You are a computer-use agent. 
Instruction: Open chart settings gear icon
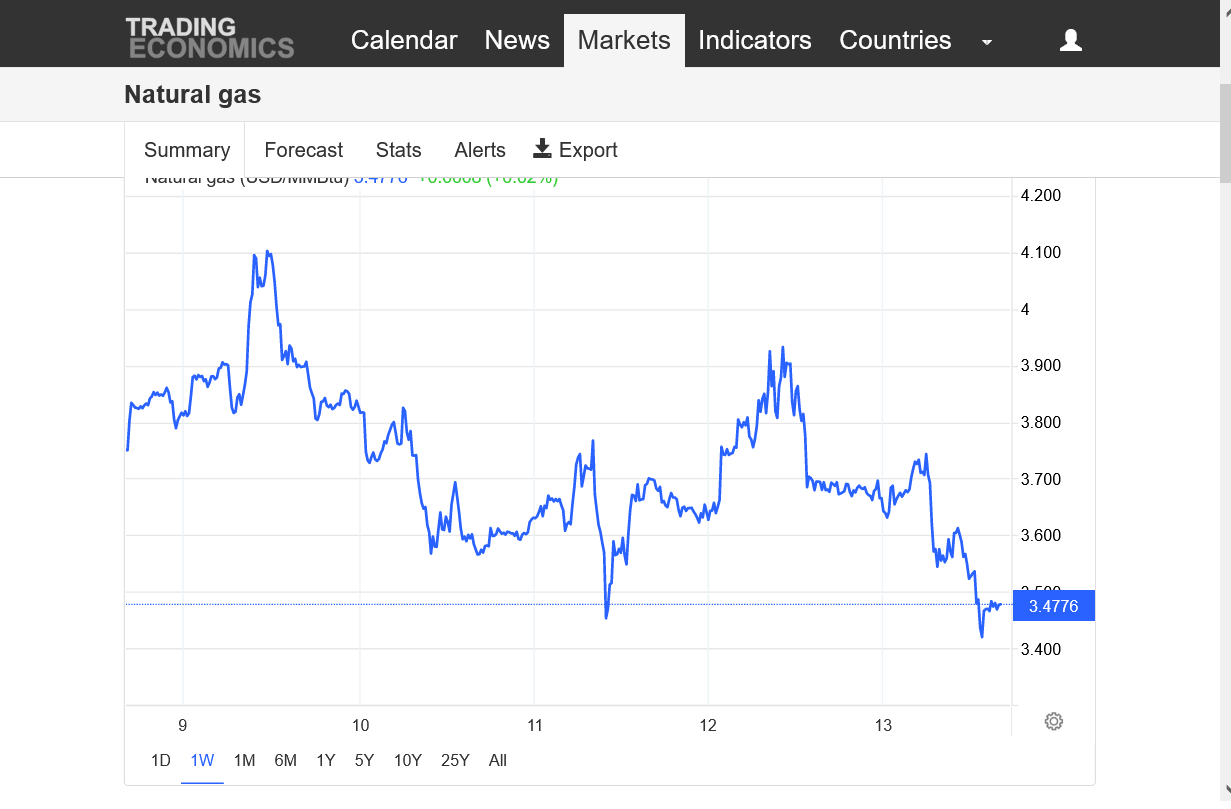(1053, 721)
